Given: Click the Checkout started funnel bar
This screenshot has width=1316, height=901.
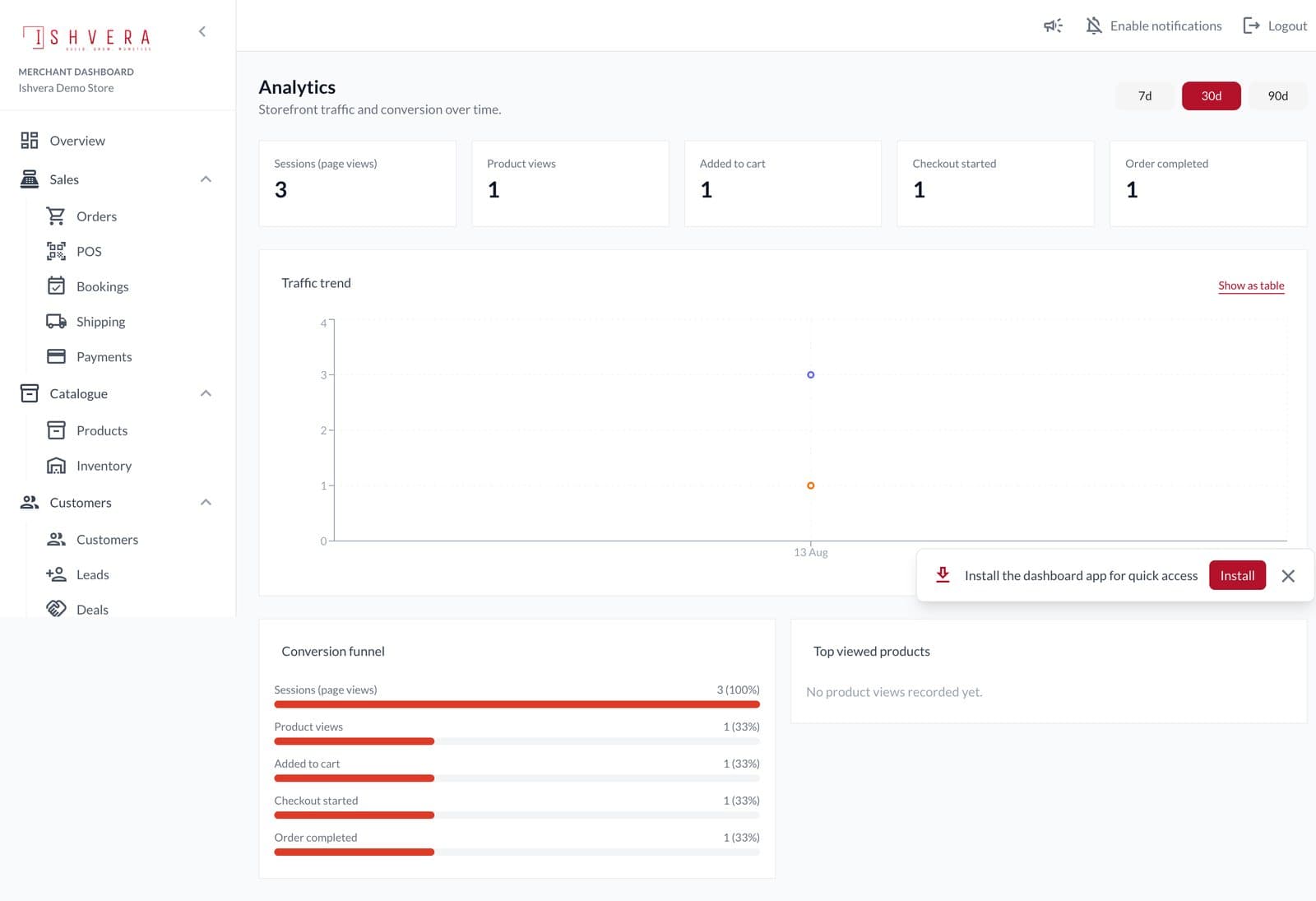Looking at the screenshot, I should (x=517, y=815).
